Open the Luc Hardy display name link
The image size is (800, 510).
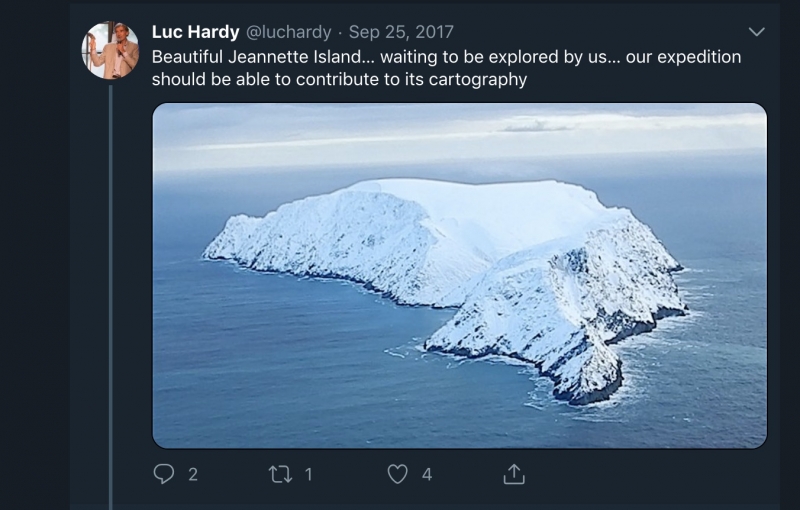[195, 32]
